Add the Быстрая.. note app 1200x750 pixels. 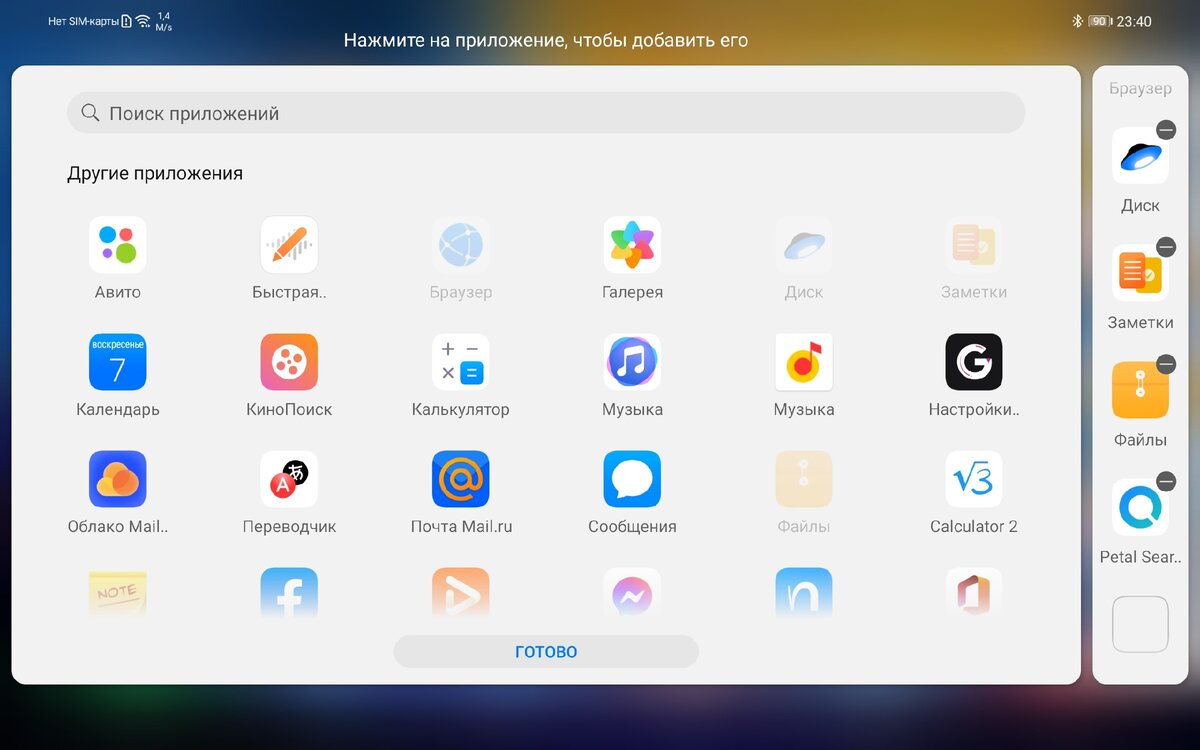pos(289,245)
